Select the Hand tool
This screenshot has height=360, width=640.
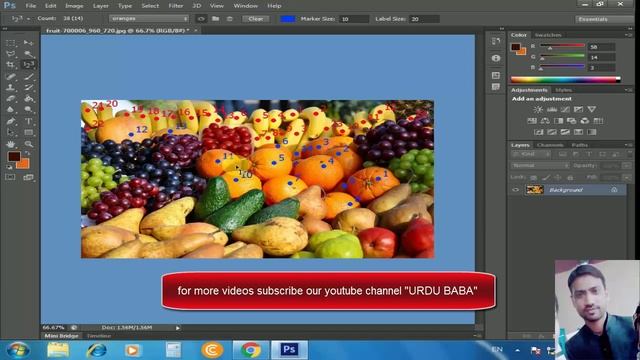coord(11,144)
